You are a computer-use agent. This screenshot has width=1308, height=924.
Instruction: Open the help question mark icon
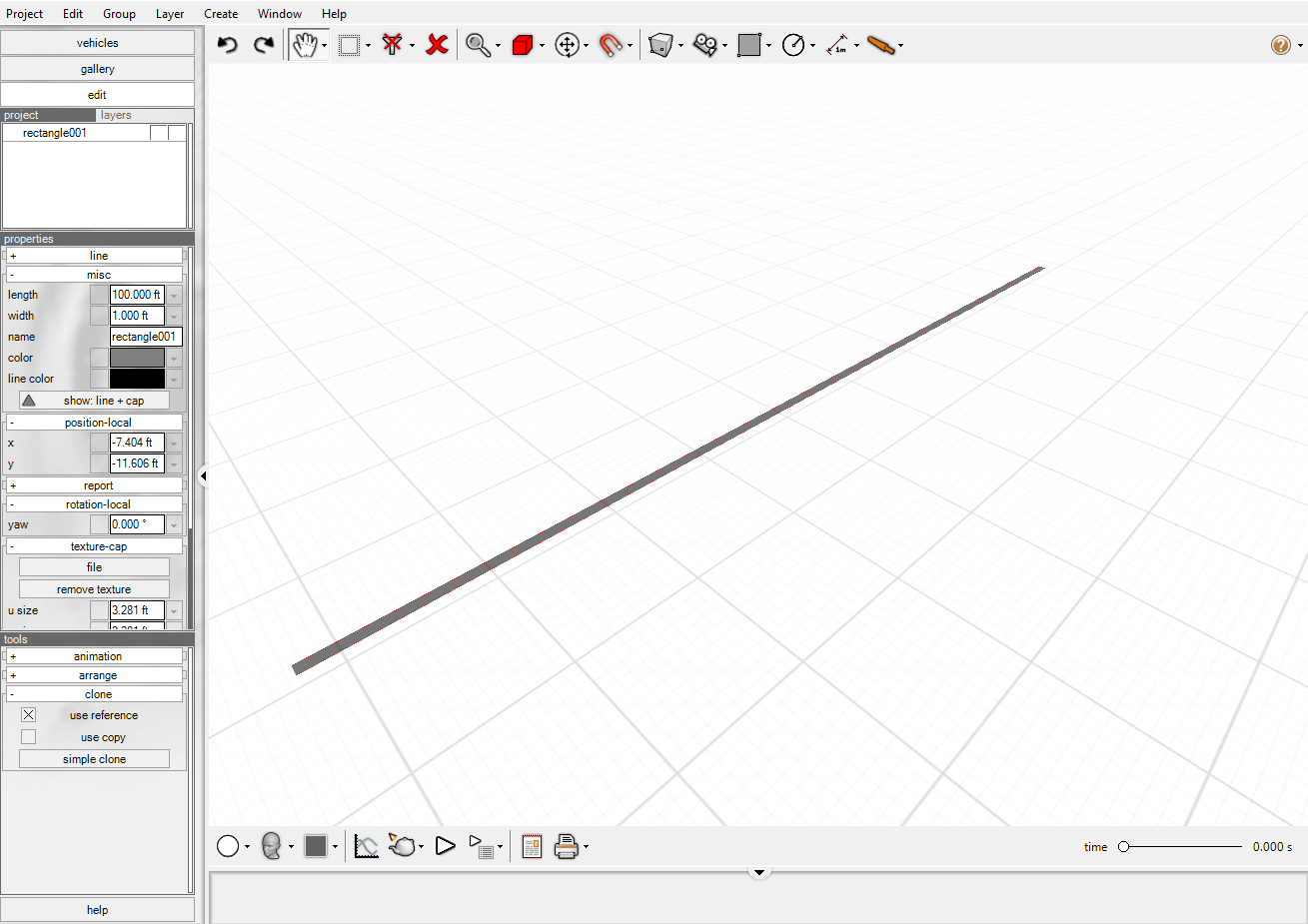(1280, 45)
